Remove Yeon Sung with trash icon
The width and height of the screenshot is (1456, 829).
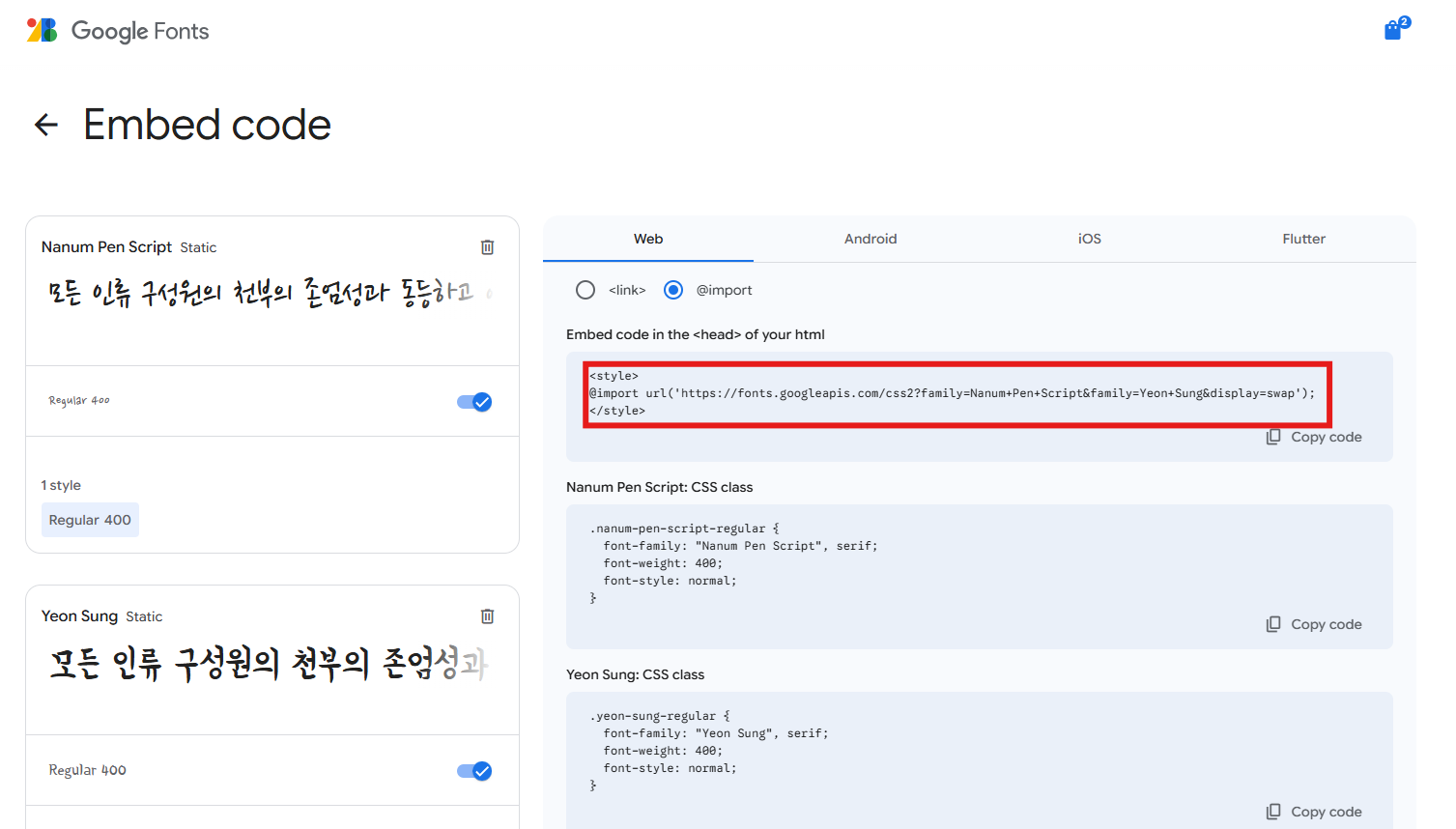click(488, 616)
